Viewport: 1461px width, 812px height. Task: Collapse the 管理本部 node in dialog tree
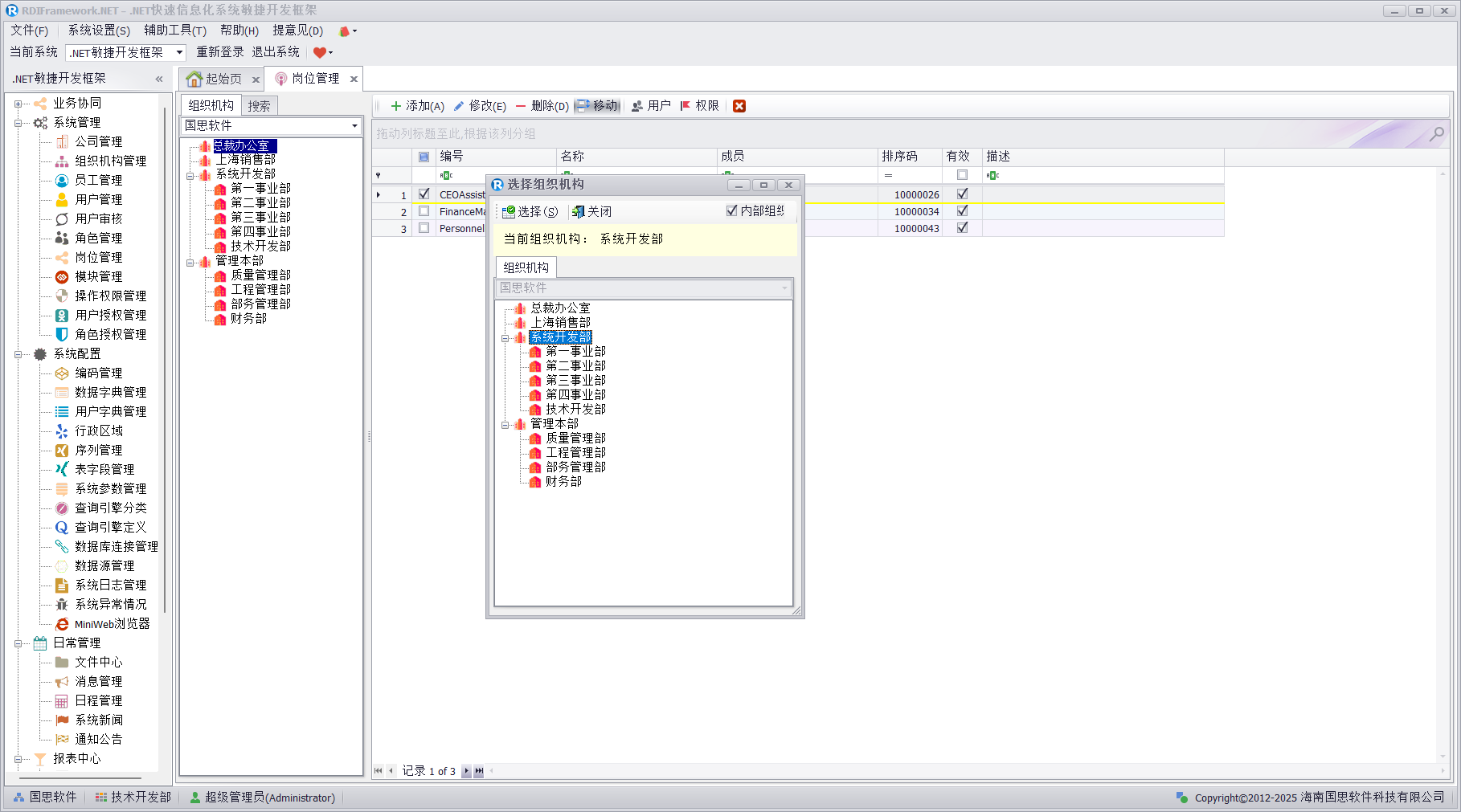(505, 424)
